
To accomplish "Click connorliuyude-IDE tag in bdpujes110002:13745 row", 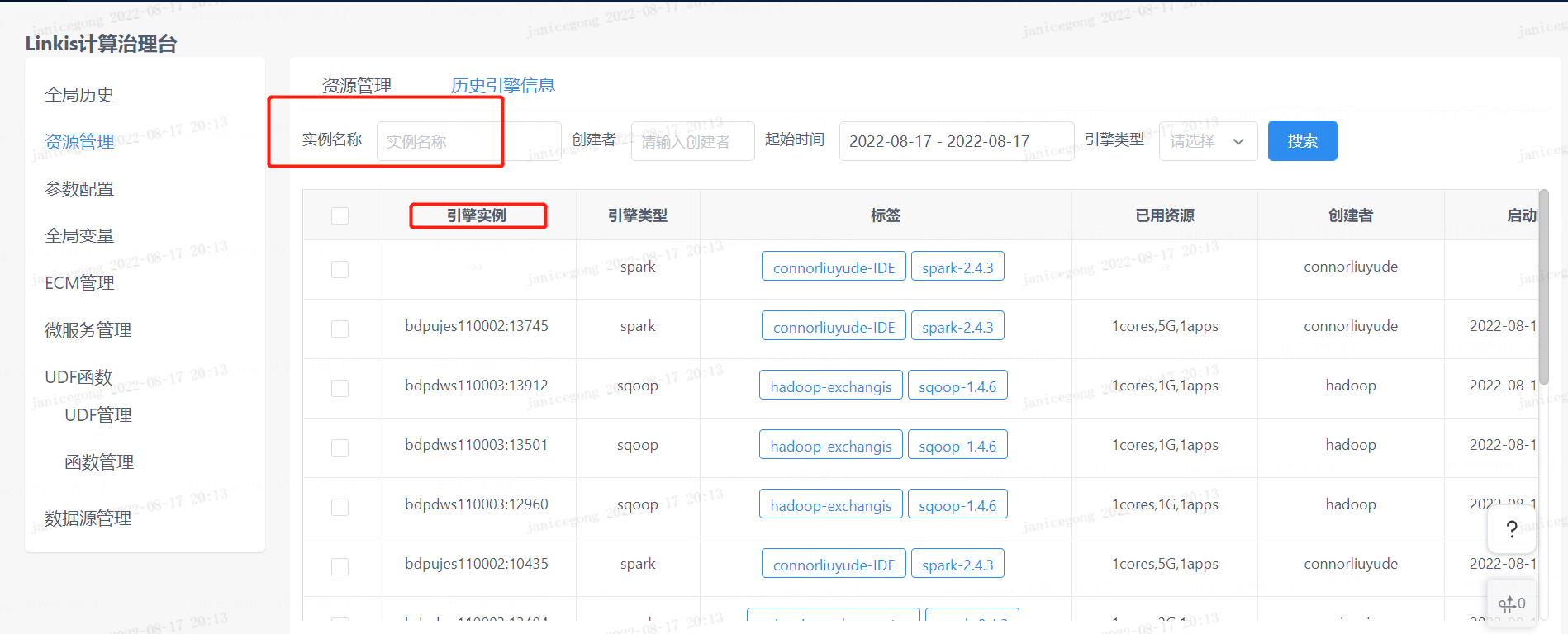I will click(834, 326).
